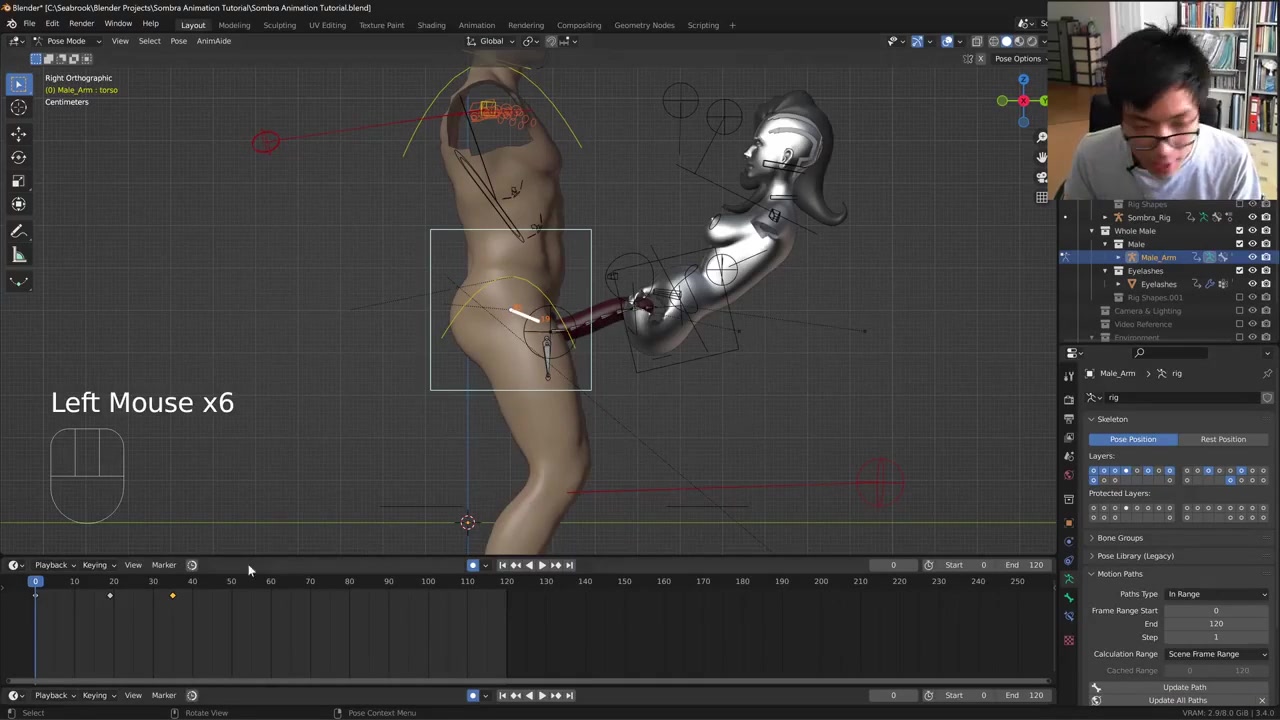
Task: Click the Update Path button
Action: (1184, 687)
